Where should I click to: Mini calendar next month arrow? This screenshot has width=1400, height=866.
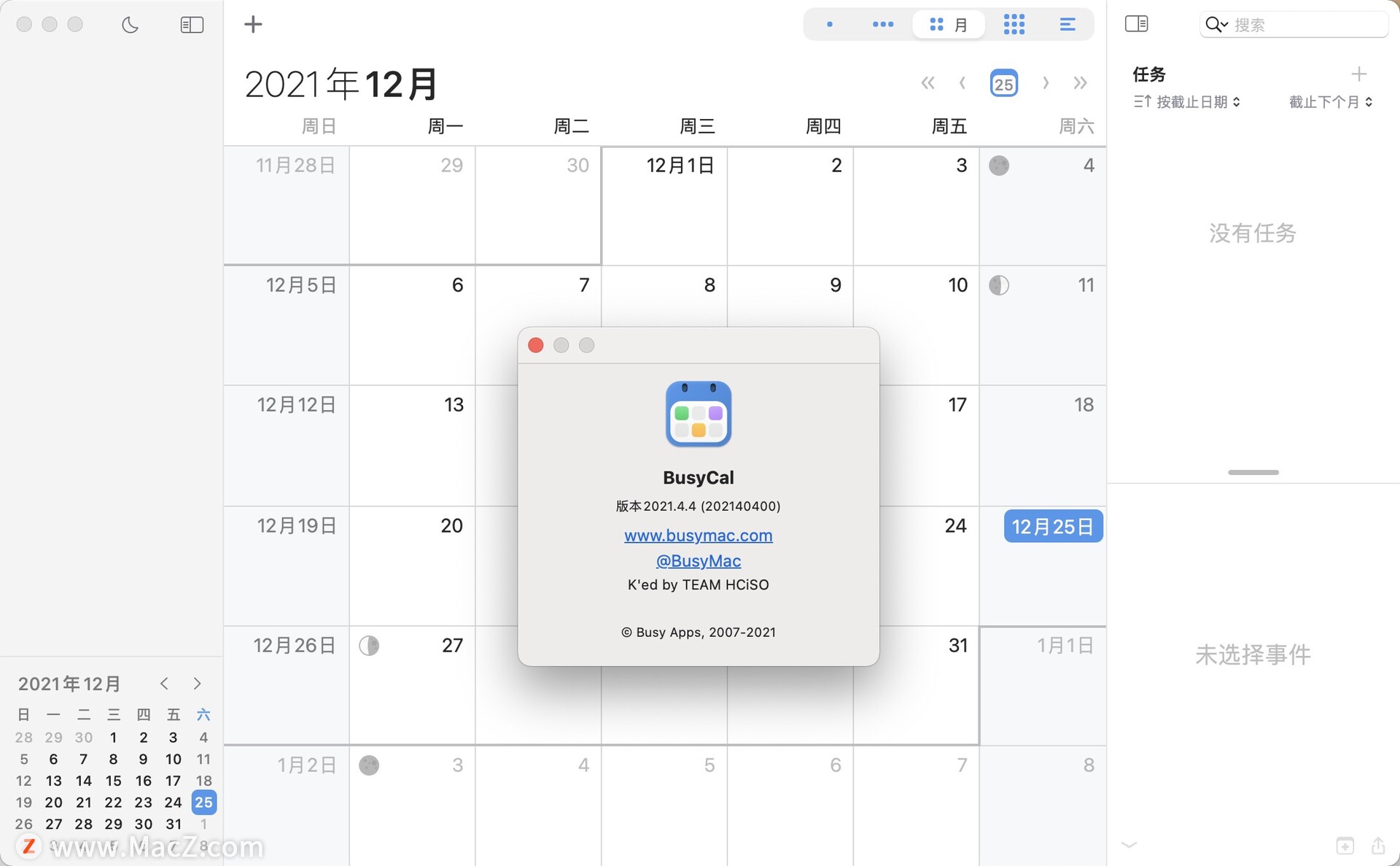[197, 684]
